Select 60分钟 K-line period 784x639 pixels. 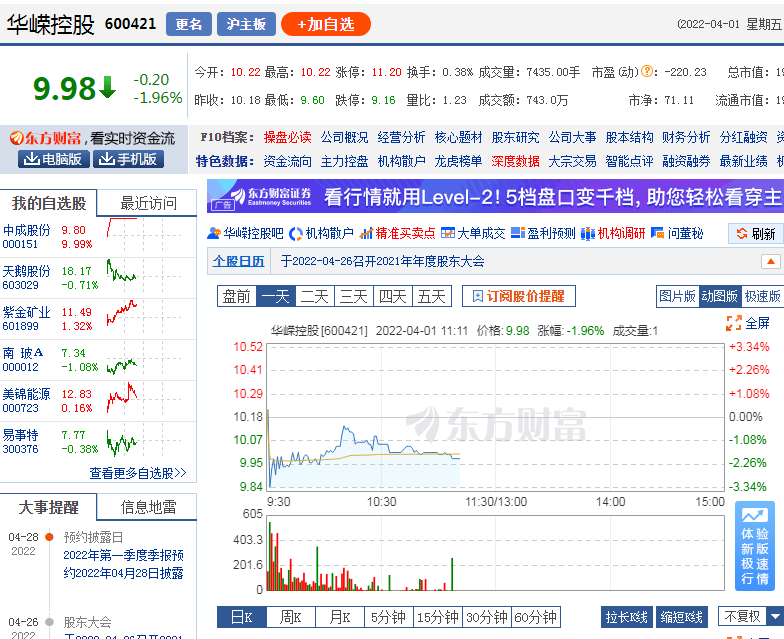click(x=536, y=617)
